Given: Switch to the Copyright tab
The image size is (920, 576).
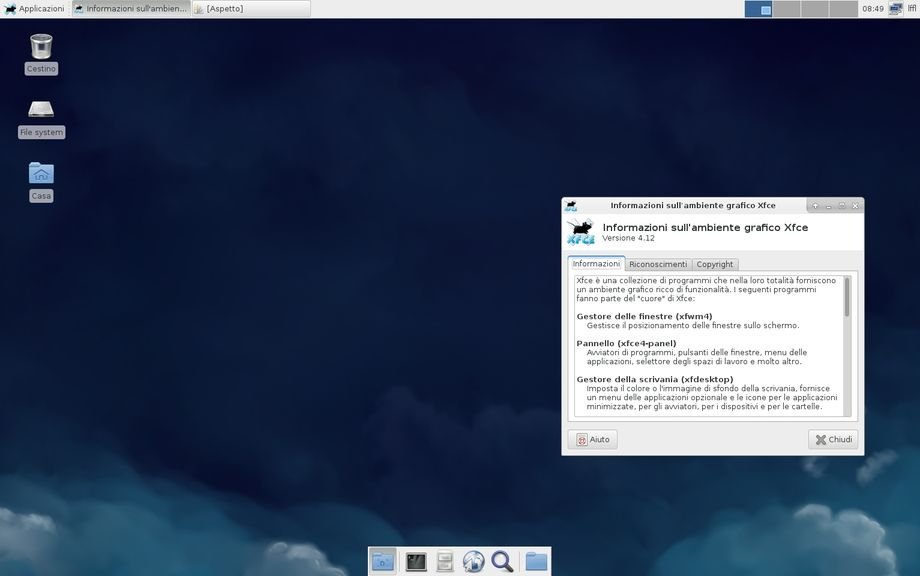Looking at the screenshot, I should click(x=715, y=264).
